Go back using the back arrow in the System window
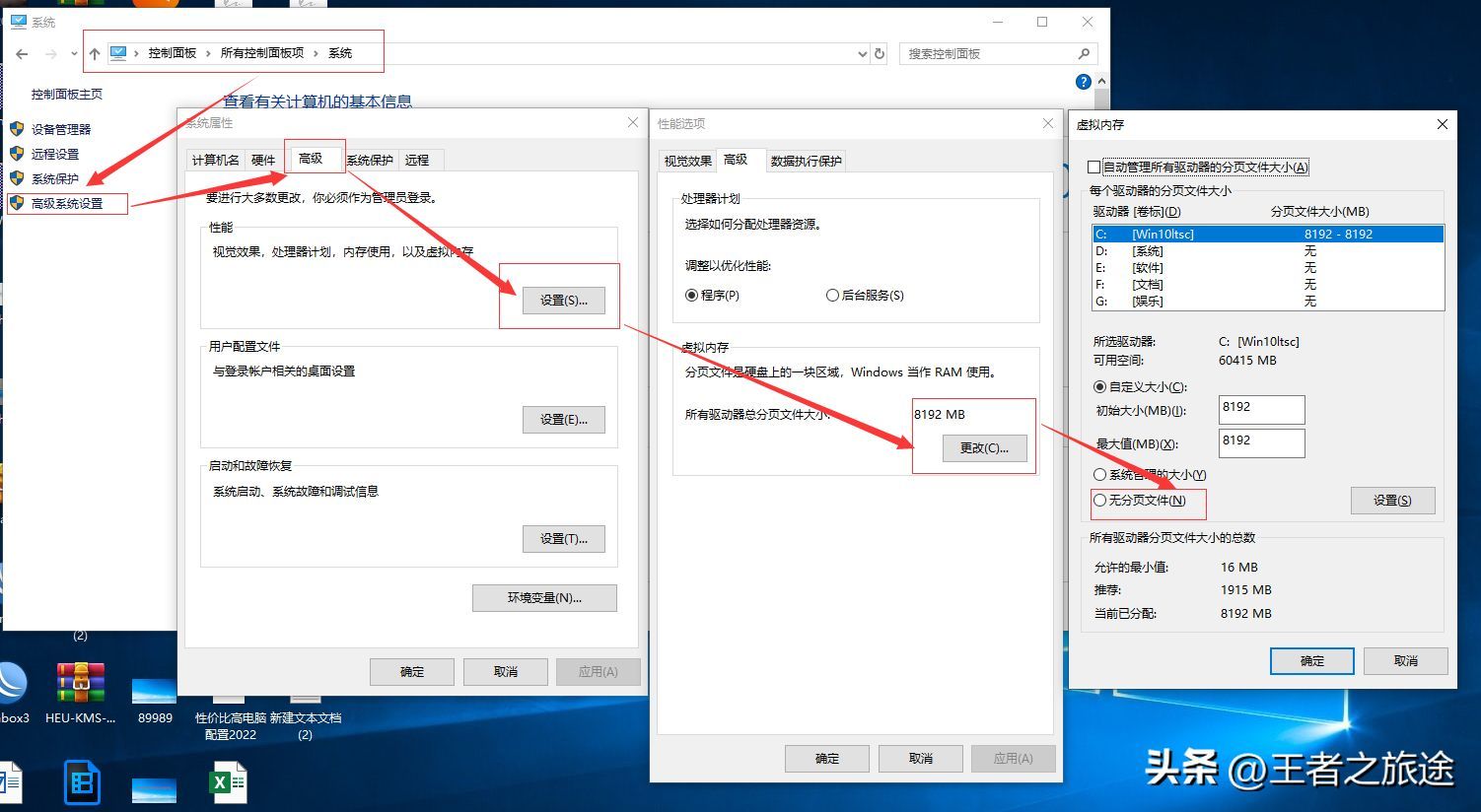1481x812 pixels. pyautogui.click(x=22, y=54)
